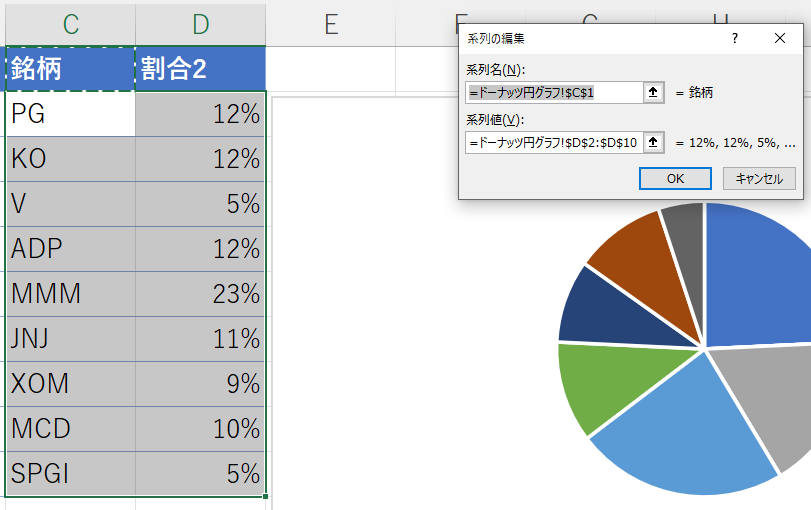Select the 5% cell next to SPGI
Viewport: 811px width, 510px height.
click(201, 474)
